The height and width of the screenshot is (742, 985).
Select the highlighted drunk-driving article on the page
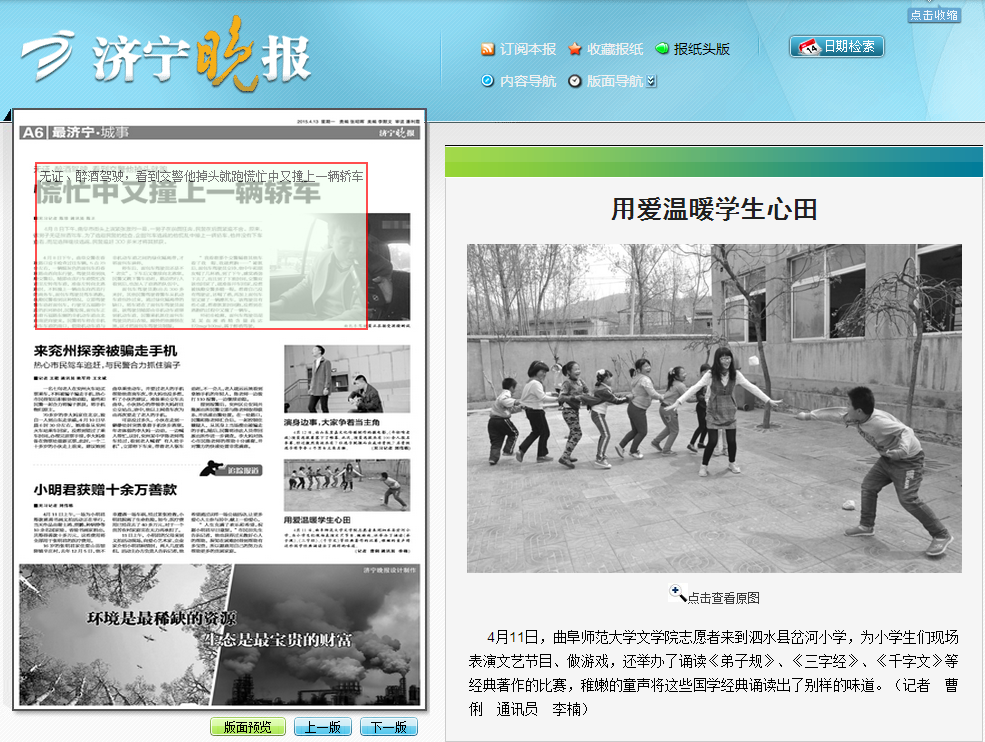tap(201, 245)
